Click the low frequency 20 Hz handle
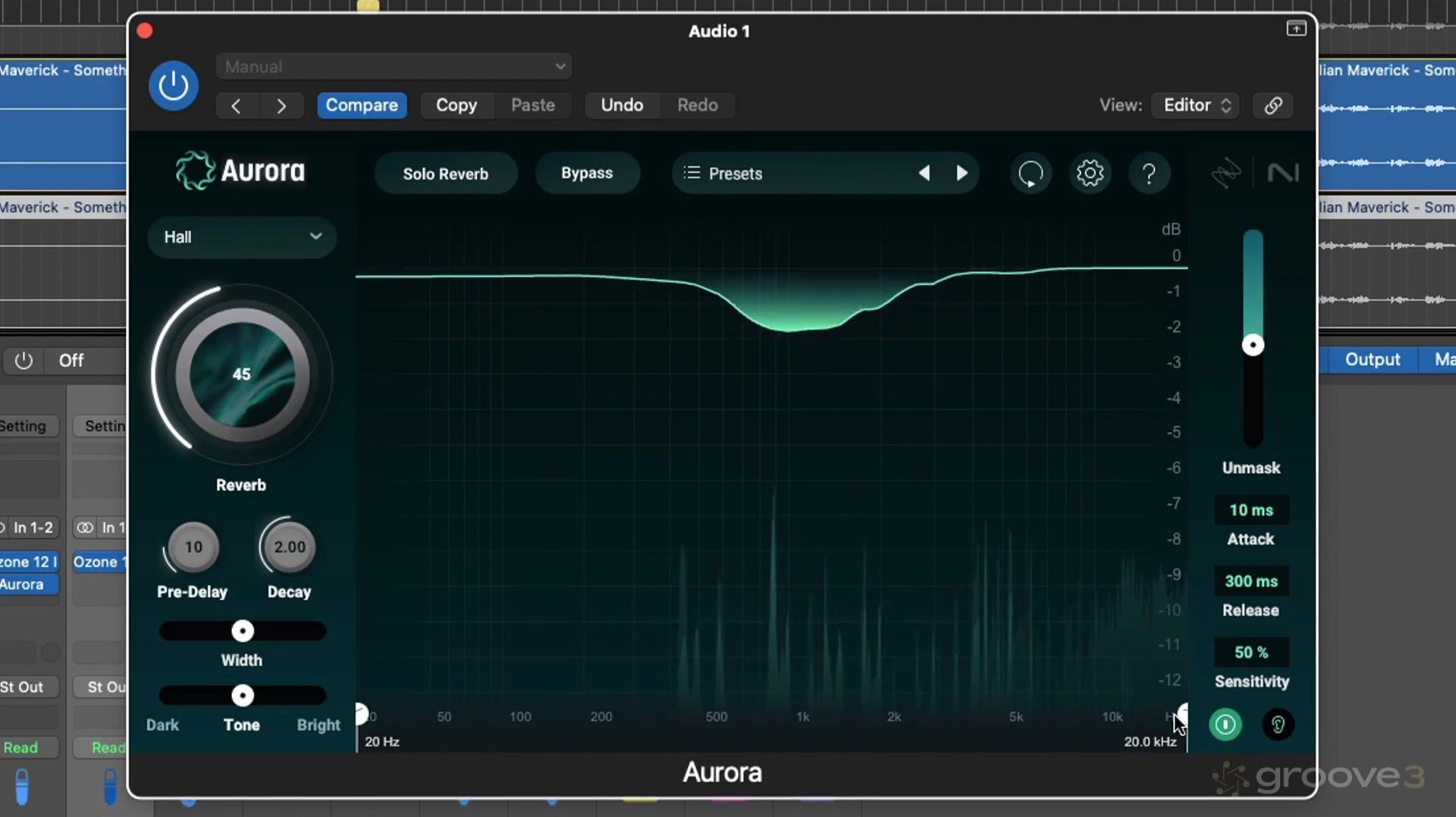The height and width of the screenshot is (817, 1456). (x=361, y=714)
